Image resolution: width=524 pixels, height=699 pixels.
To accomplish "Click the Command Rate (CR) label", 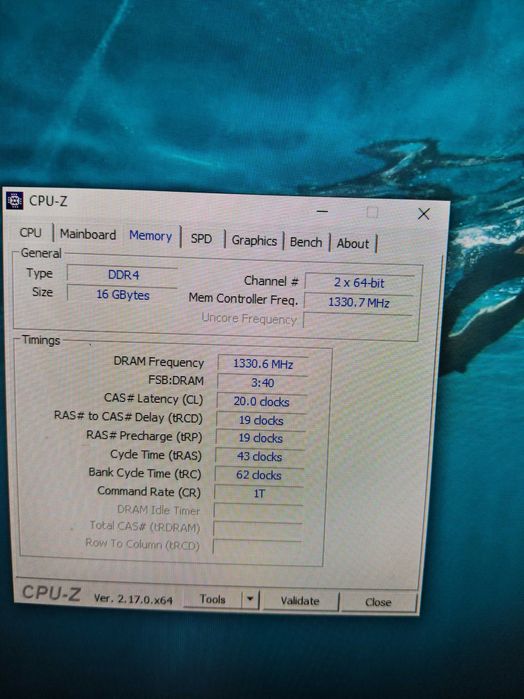I will pyautogui.click(x=149, y=492).
